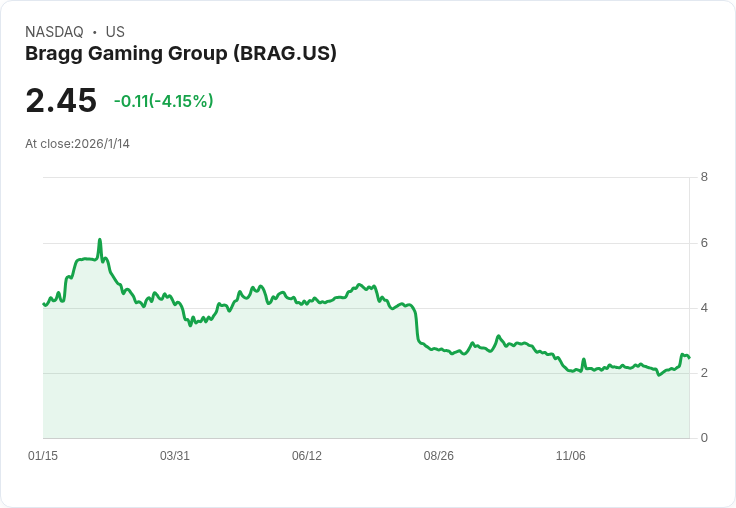Click the 08/26 date axis label
The width and height of the screenshot is (736, 508).
click(x=438, y=456)
